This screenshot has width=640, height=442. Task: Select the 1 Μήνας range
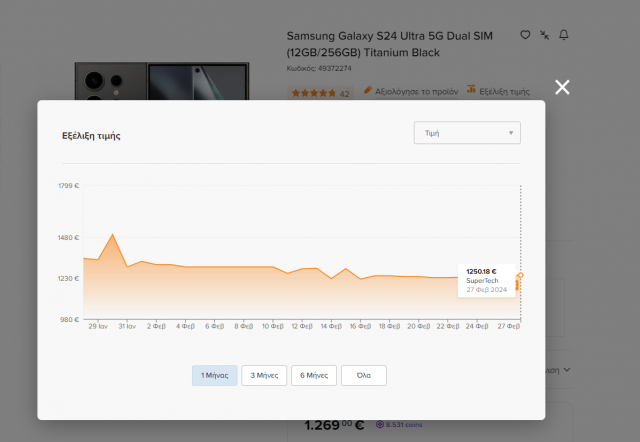point(215,375)
